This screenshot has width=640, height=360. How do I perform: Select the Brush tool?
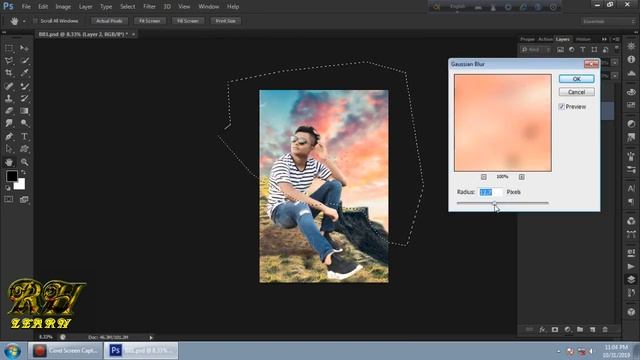coord(24,86)
